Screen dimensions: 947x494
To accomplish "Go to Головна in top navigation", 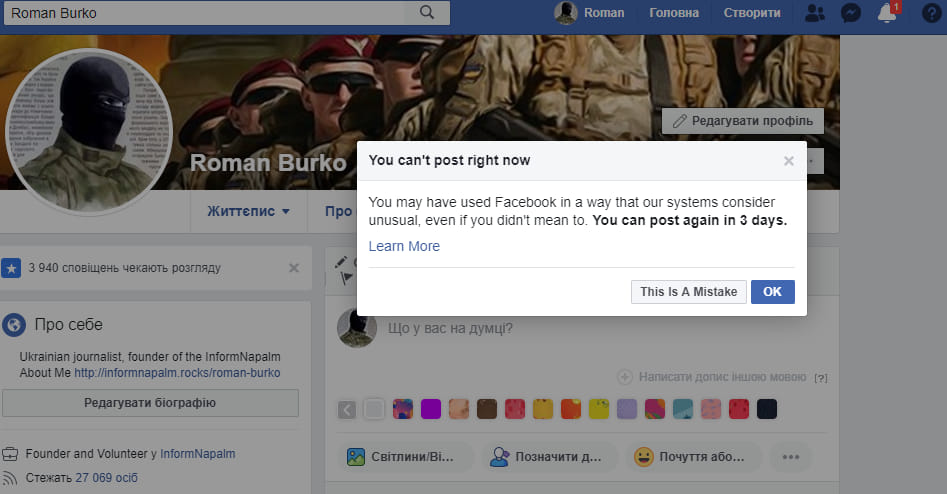I will pos(680,13).
